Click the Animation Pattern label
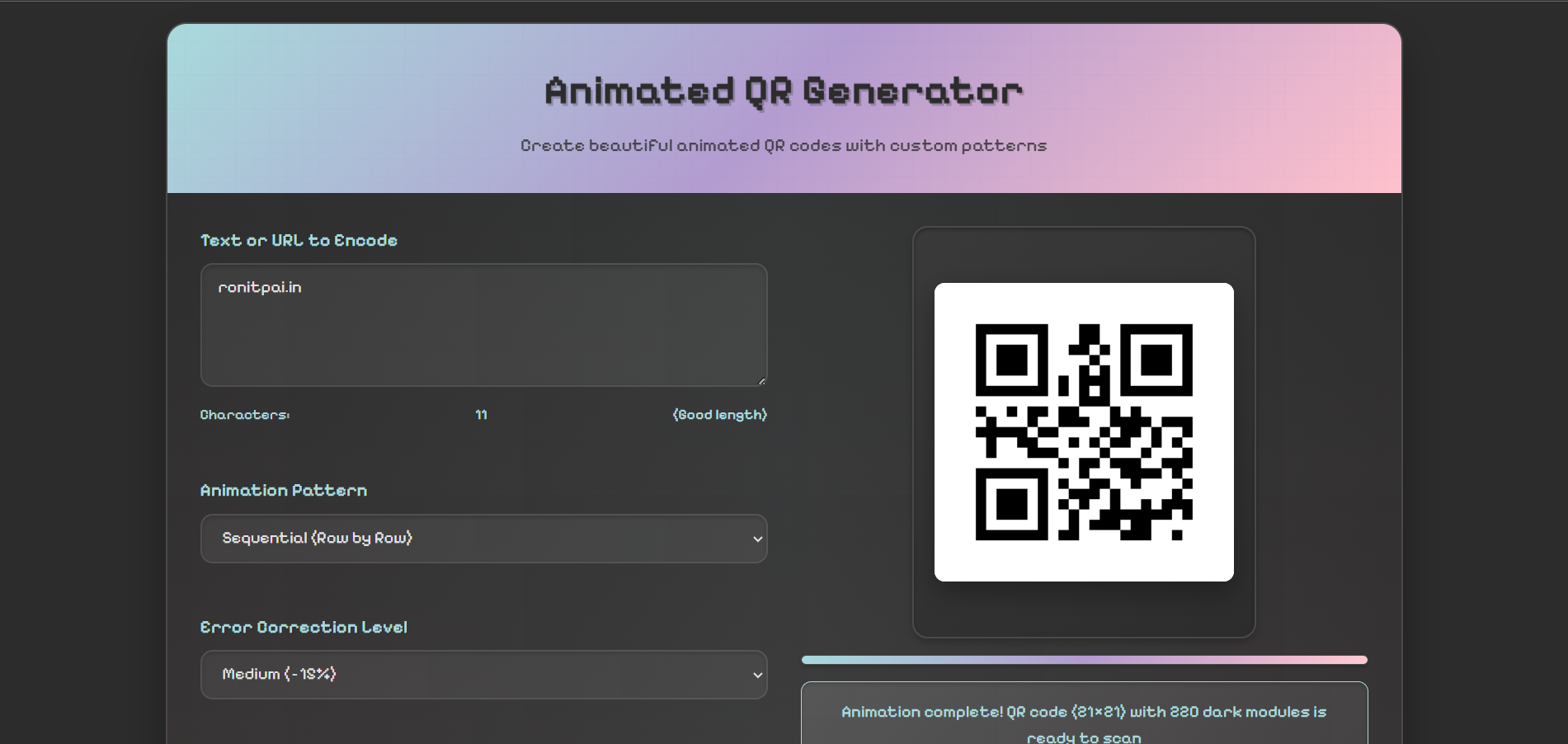Screen dimensions: 1568x744 pyautogui.click(x=284, y=490)
